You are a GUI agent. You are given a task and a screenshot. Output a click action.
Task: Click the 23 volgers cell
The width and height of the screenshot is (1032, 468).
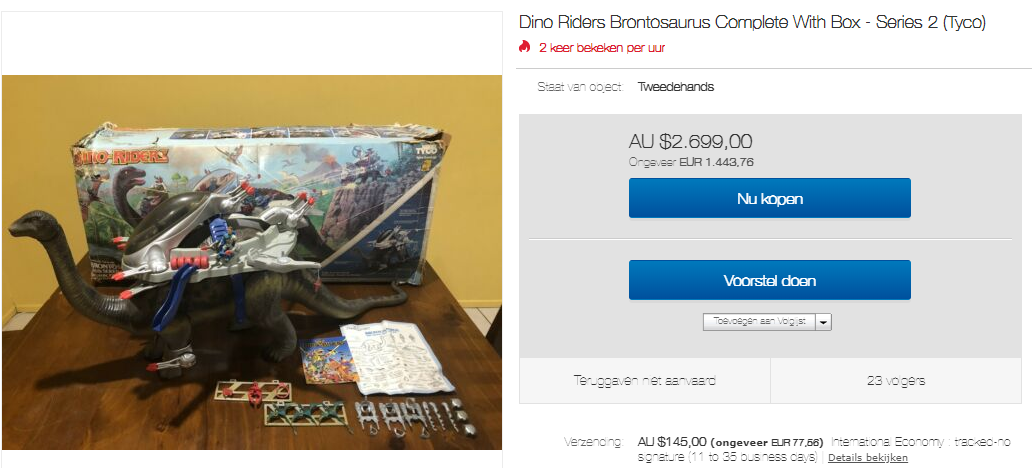(x=896, y=380)
